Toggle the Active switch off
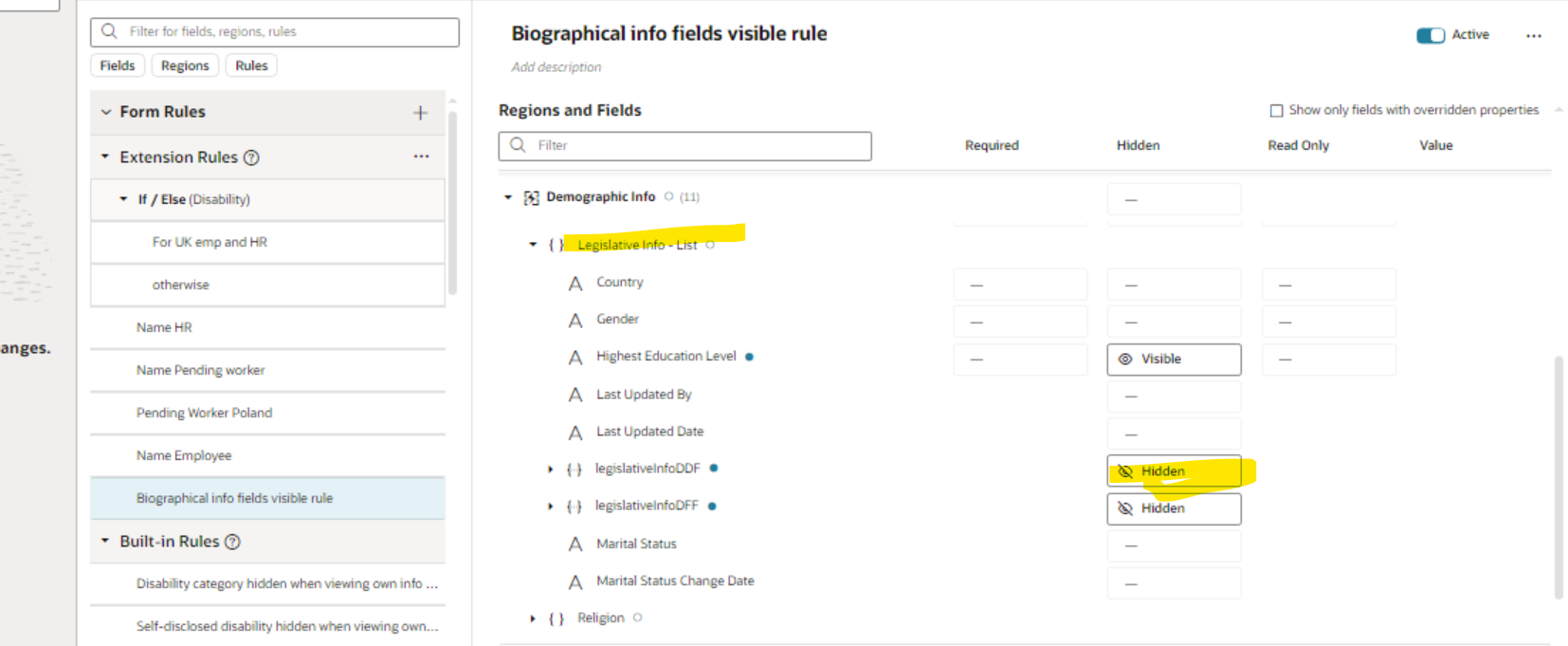This screenshot has width=1568, height=646. coord(1430,35)
